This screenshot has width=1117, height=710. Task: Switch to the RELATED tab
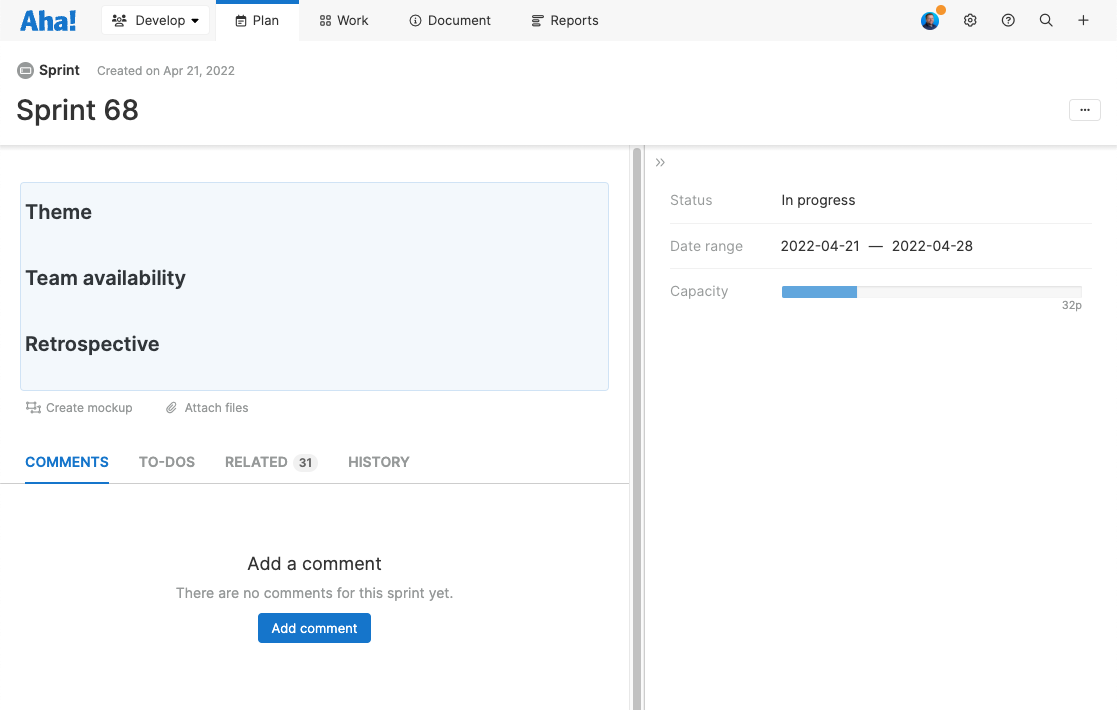257,462
